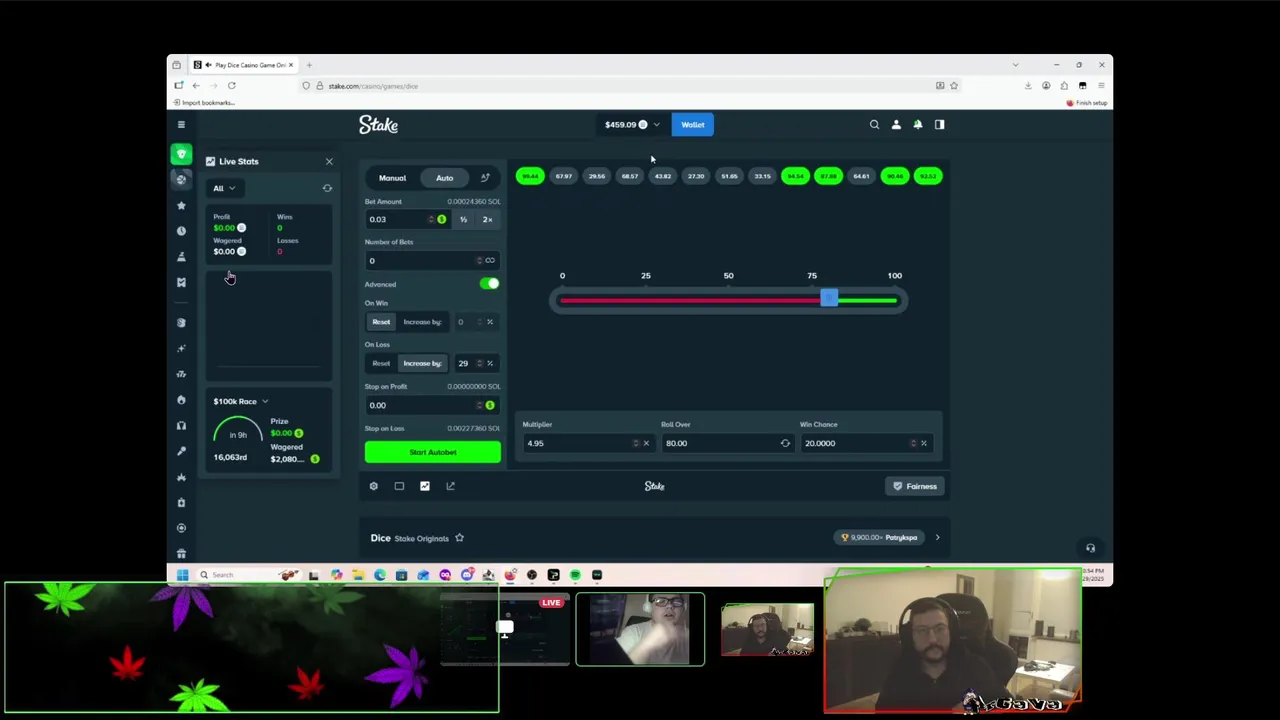Add Dice to favourites with star icon

tap(459, 538)
